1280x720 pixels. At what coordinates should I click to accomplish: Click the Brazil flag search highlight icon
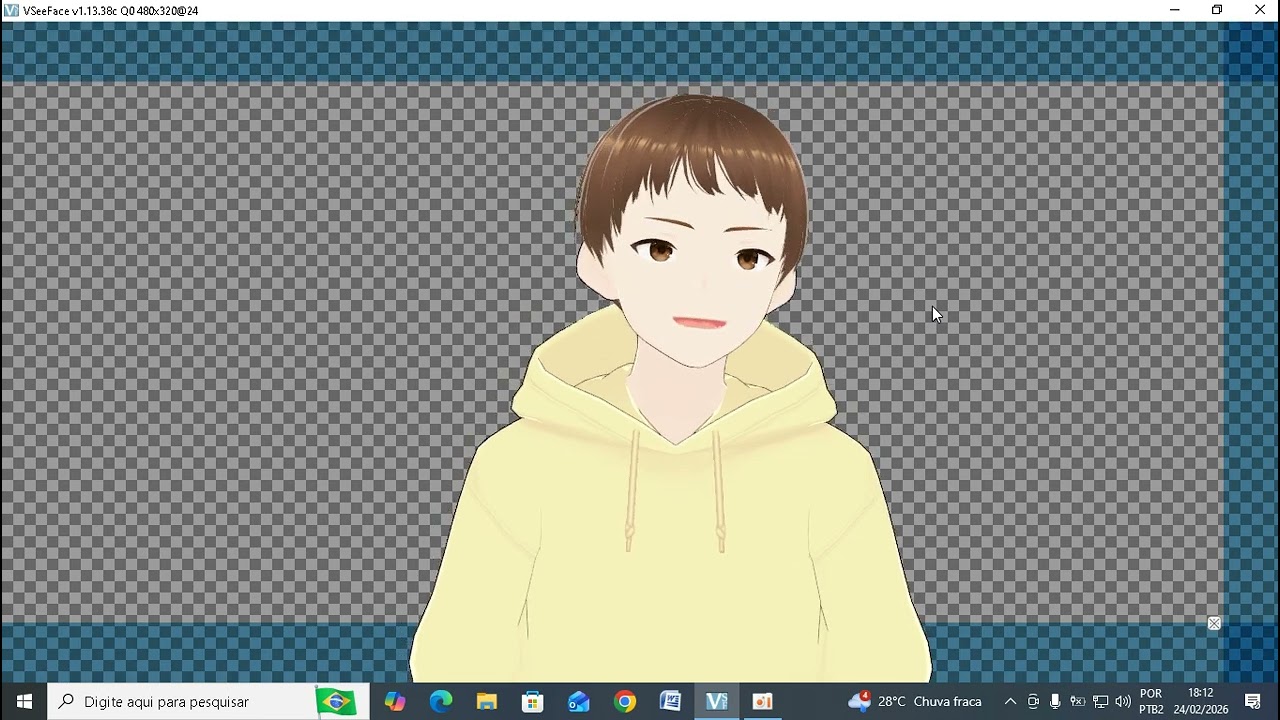(x=336, y=702)
